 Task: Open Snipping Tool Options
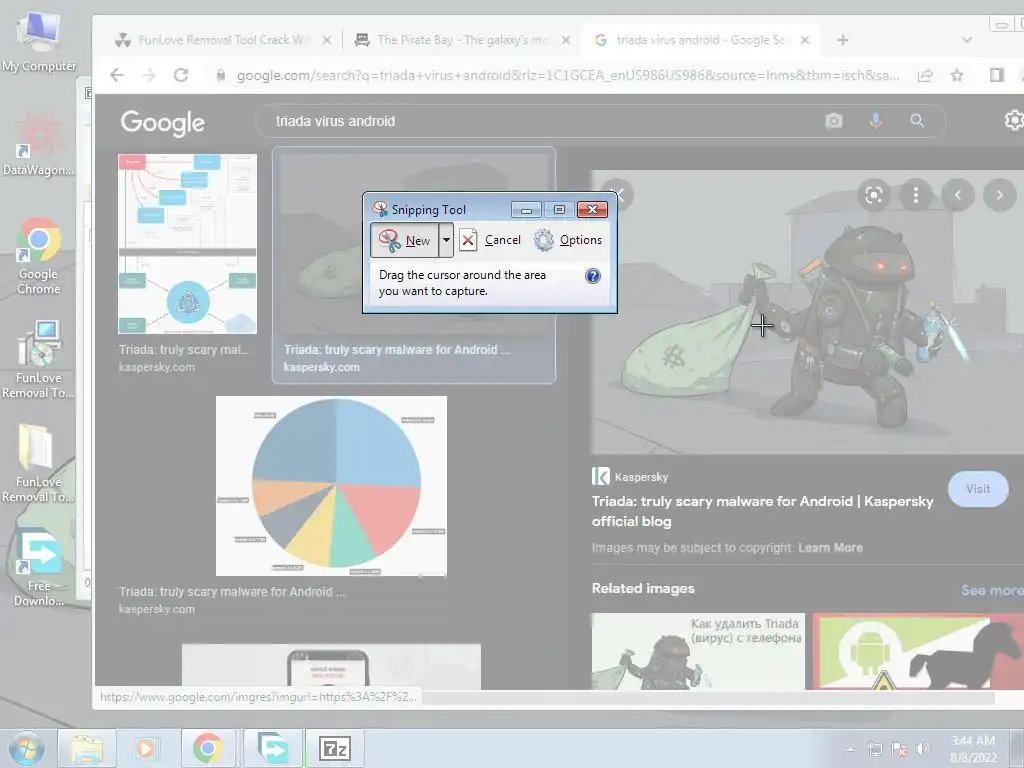[x=568, y=240]
